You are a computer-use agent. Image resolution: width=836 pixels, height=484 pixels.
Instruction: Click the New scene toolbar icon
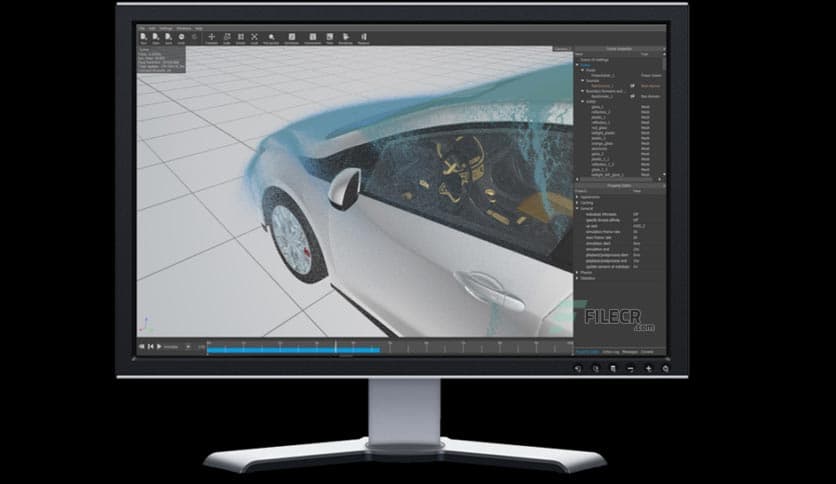tap(143, 38)
